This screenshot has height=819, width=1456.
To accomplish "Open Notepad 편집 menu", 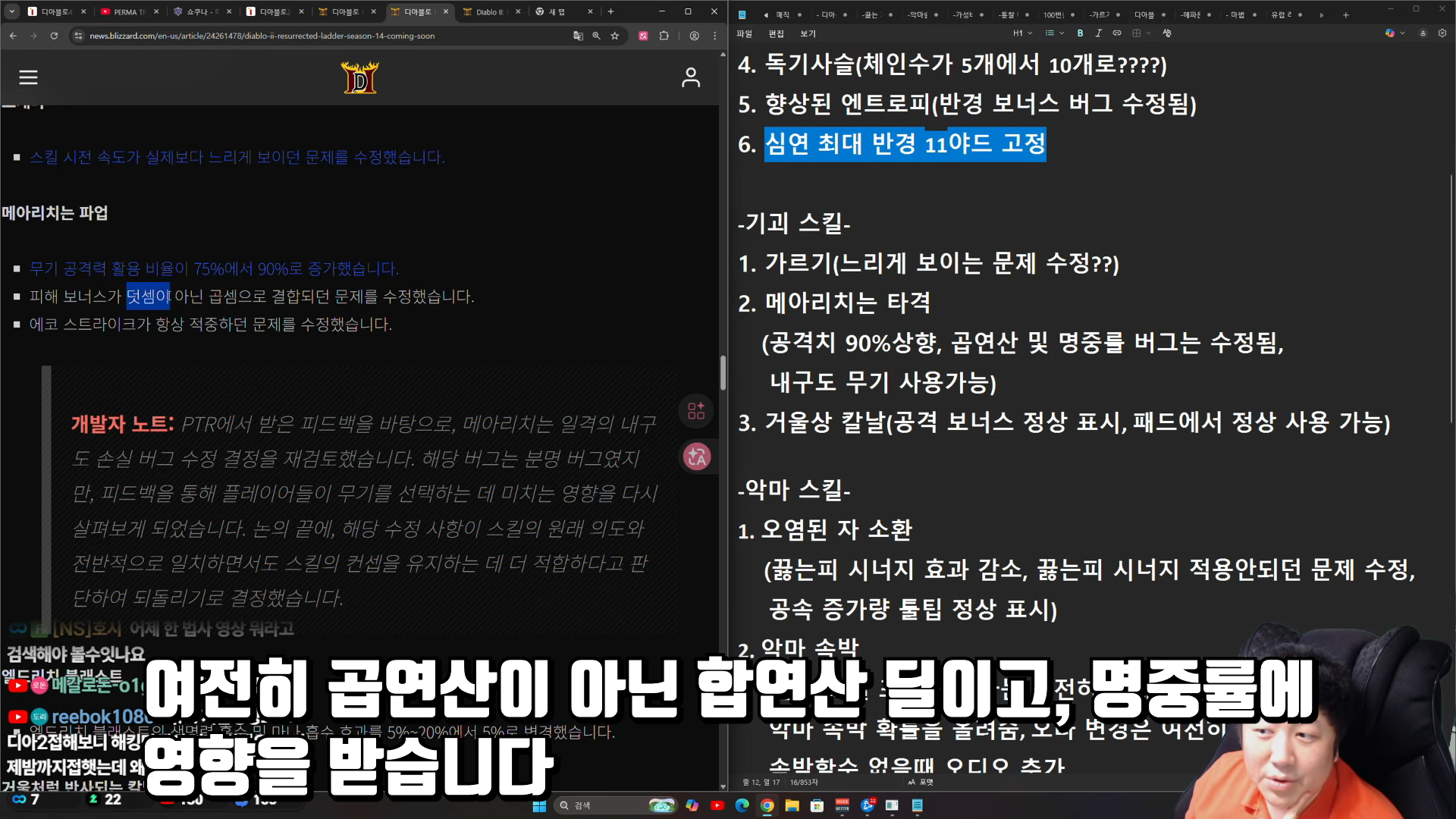I will tap(776, 33).
